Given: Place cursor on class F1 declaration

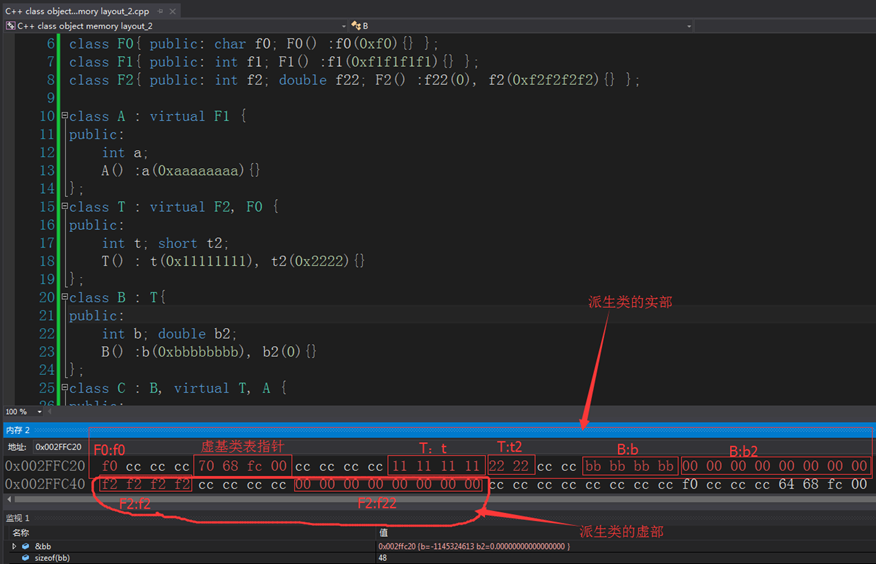Looking at the screenshot, I should [x=273, y=61].
